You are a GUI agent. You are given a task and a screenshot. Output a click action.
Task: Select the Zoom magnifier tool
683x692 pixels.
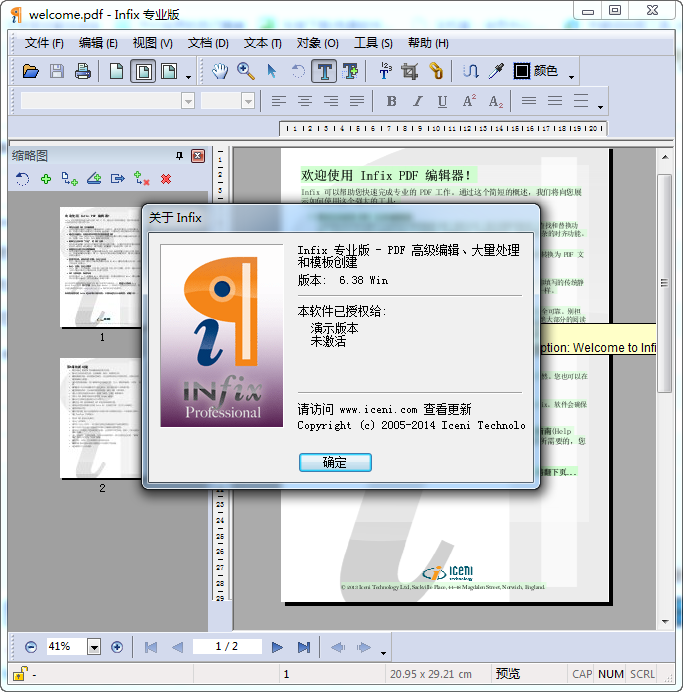coord(245,71)
